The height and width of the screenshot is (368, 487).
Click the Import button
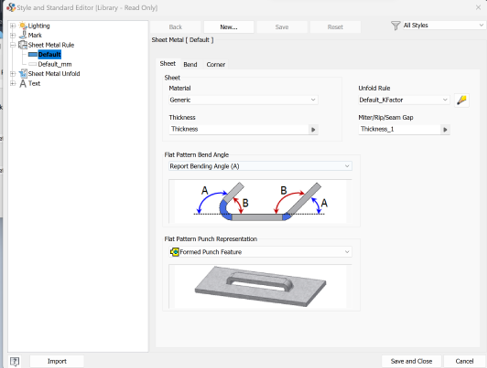tap(57, 361)
